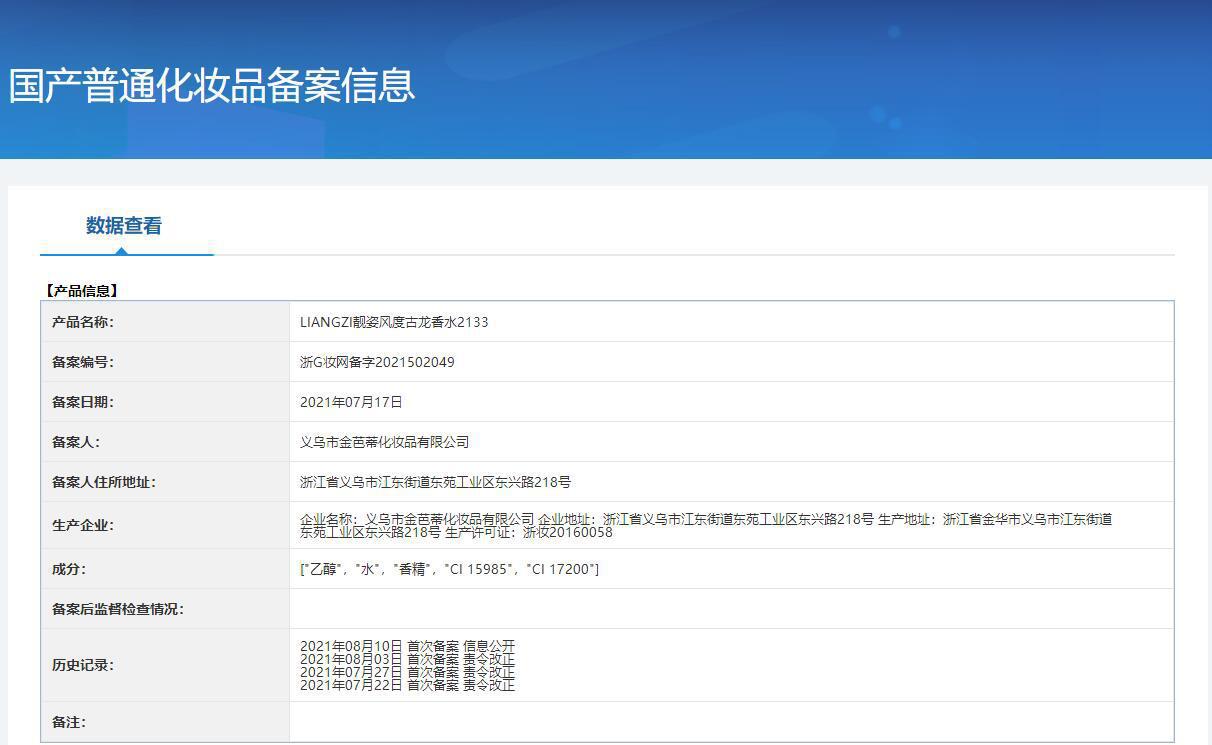The height and width of the screenshot is (745, 1212).
Task: Select filing number 浙G妆网备字2021502049
Action: (377, 362)
